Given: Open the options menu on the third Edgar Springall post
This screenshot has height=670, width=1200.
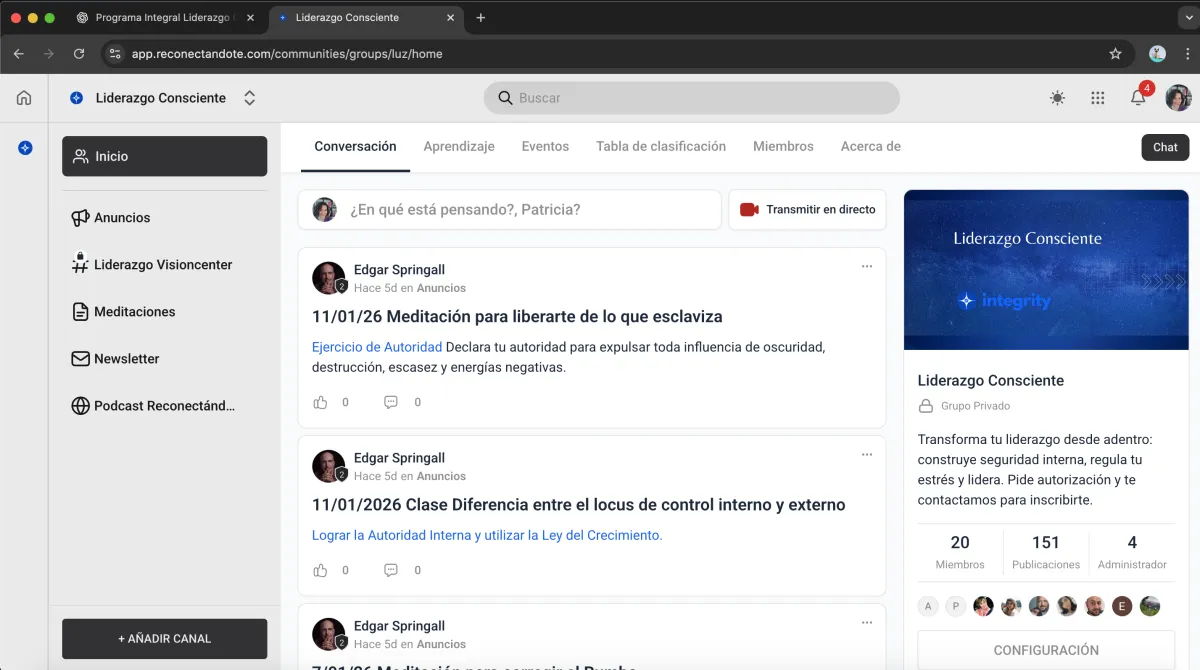Looking at the screenshot, I should (x=867, y=622).
